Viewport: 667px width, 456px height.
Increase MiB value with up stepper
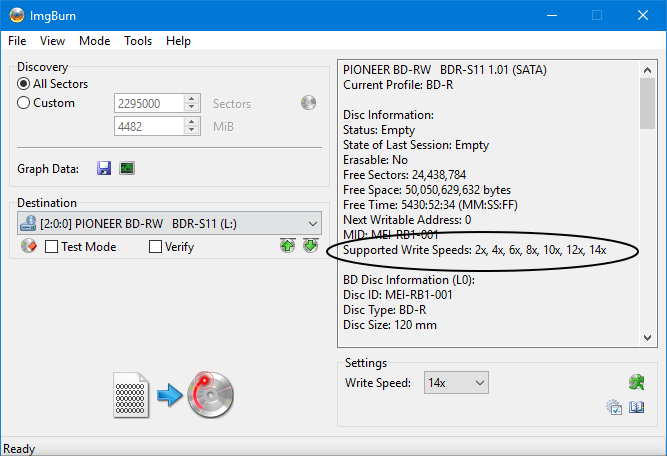[x=191, y=122]
